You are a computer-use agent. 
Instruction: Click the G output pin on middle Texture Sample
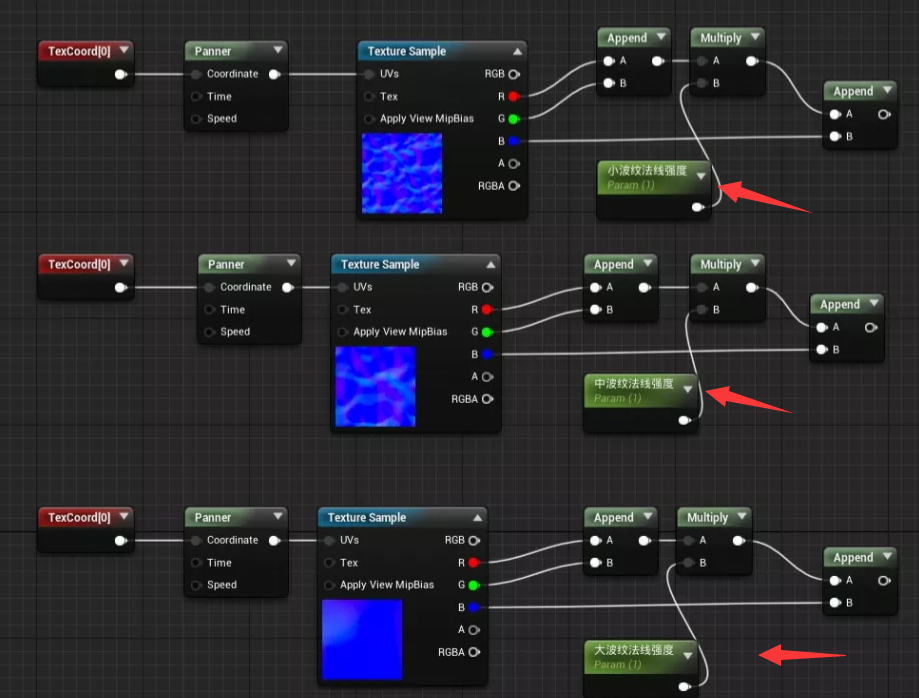pos(486,331)
